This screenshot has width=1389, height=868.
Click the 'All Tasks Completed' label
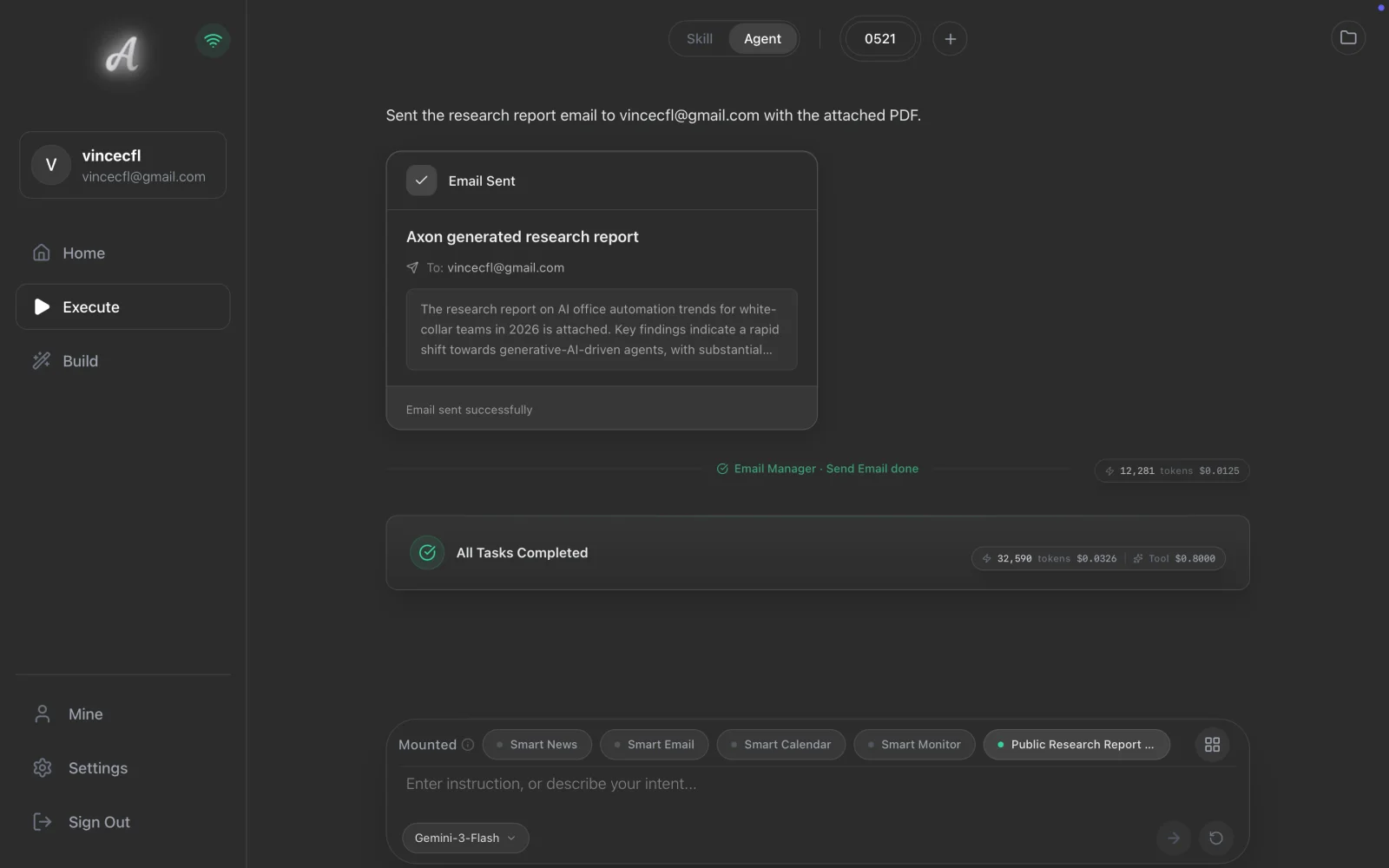coord(522,553)
